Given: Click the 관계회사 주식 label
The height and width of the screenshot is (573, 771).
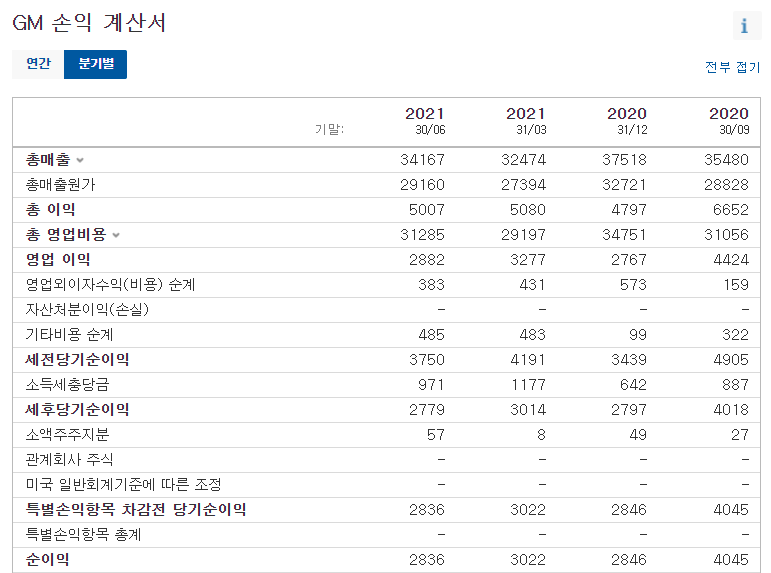Looking at the screenshot, I should coord(69,460).
